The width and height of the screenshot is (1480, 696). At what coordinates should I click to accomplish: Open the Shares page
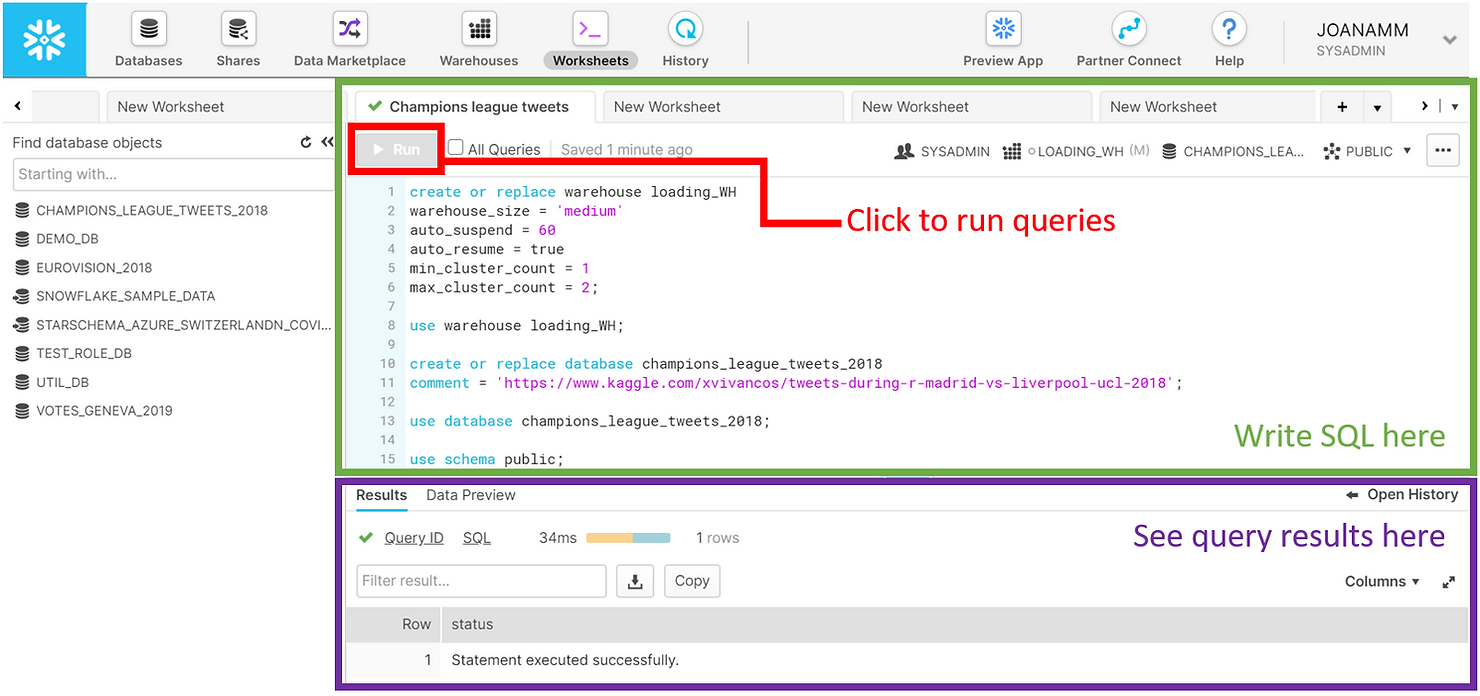coord(238,41)
